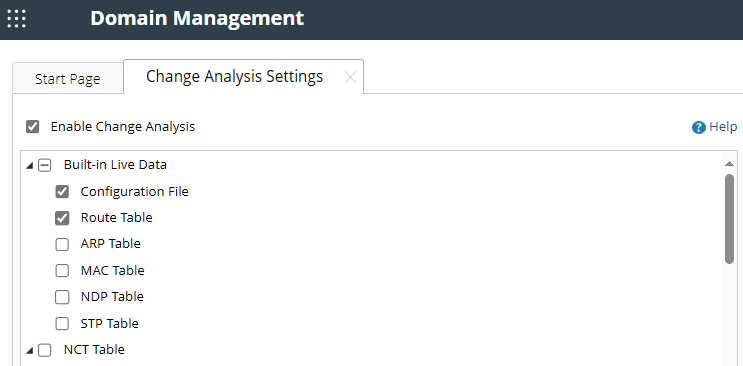Uncheck the Route Table checkbox

(62, 218)
